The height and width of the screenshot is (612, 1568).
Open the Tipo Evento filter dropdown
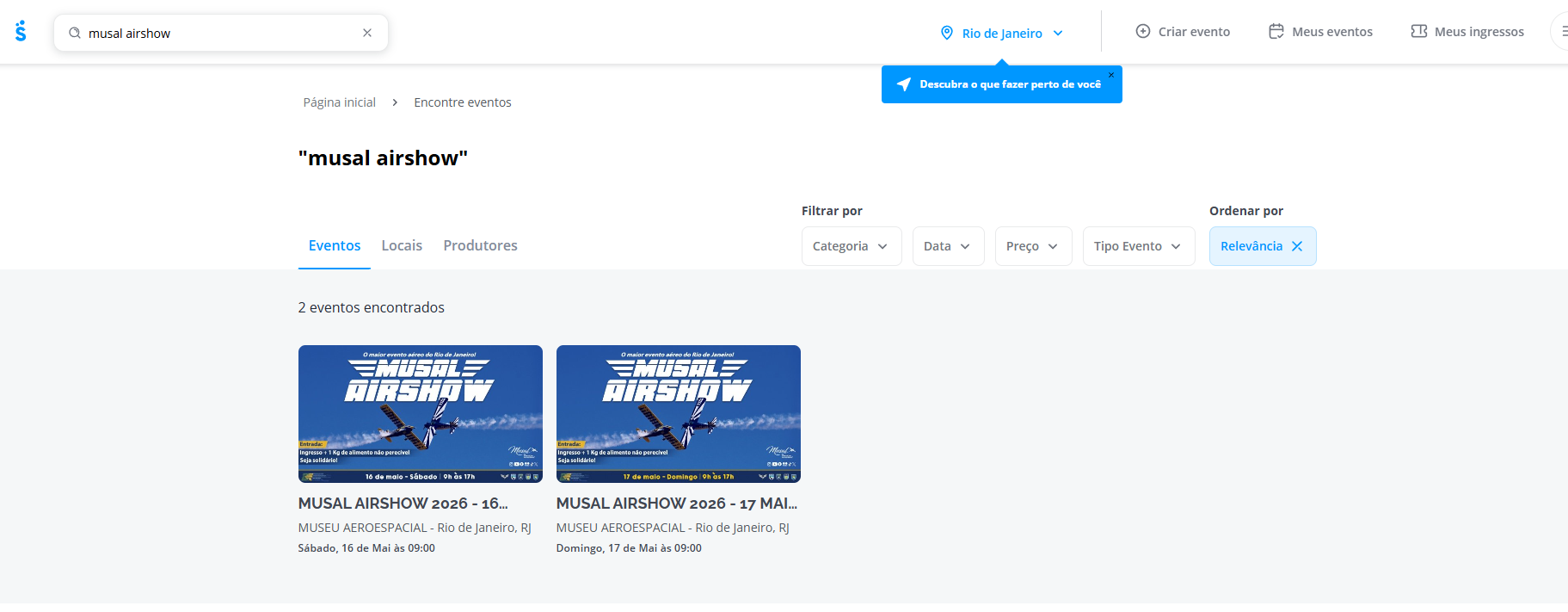[1139, 246]
